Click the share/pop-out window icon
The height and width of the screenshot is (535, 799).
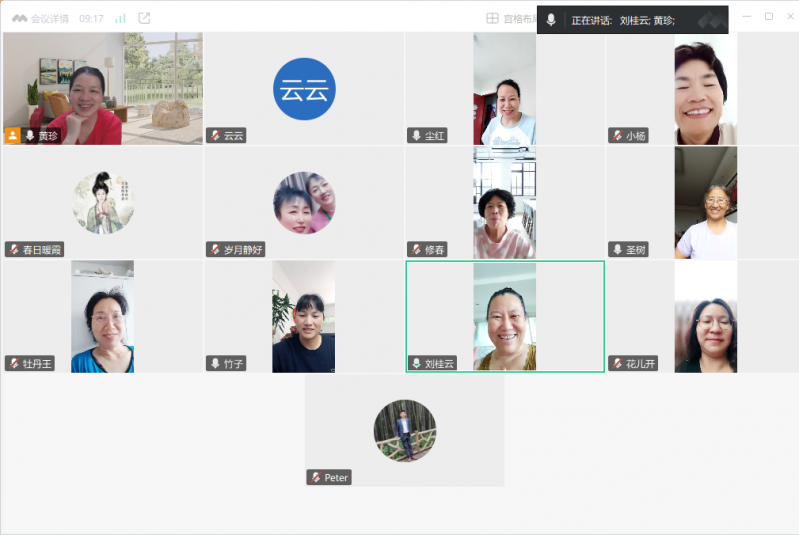[144, 18]
